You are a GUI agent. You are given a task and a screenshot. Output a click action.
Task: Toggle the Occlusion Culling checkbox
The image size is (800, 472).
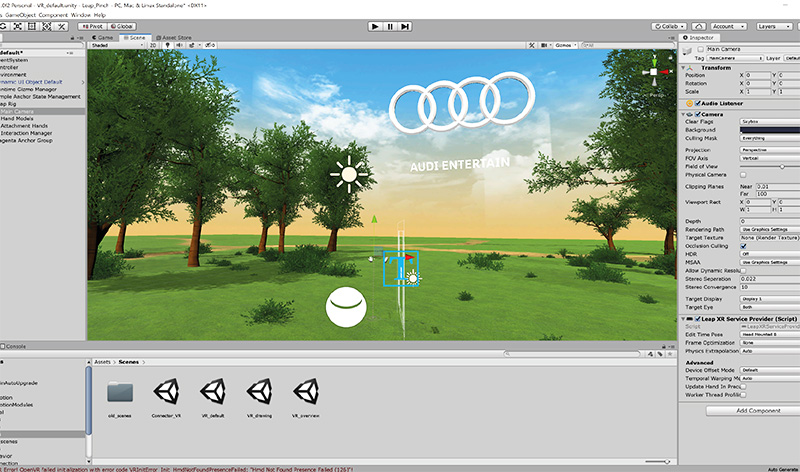tap(743, 246)
